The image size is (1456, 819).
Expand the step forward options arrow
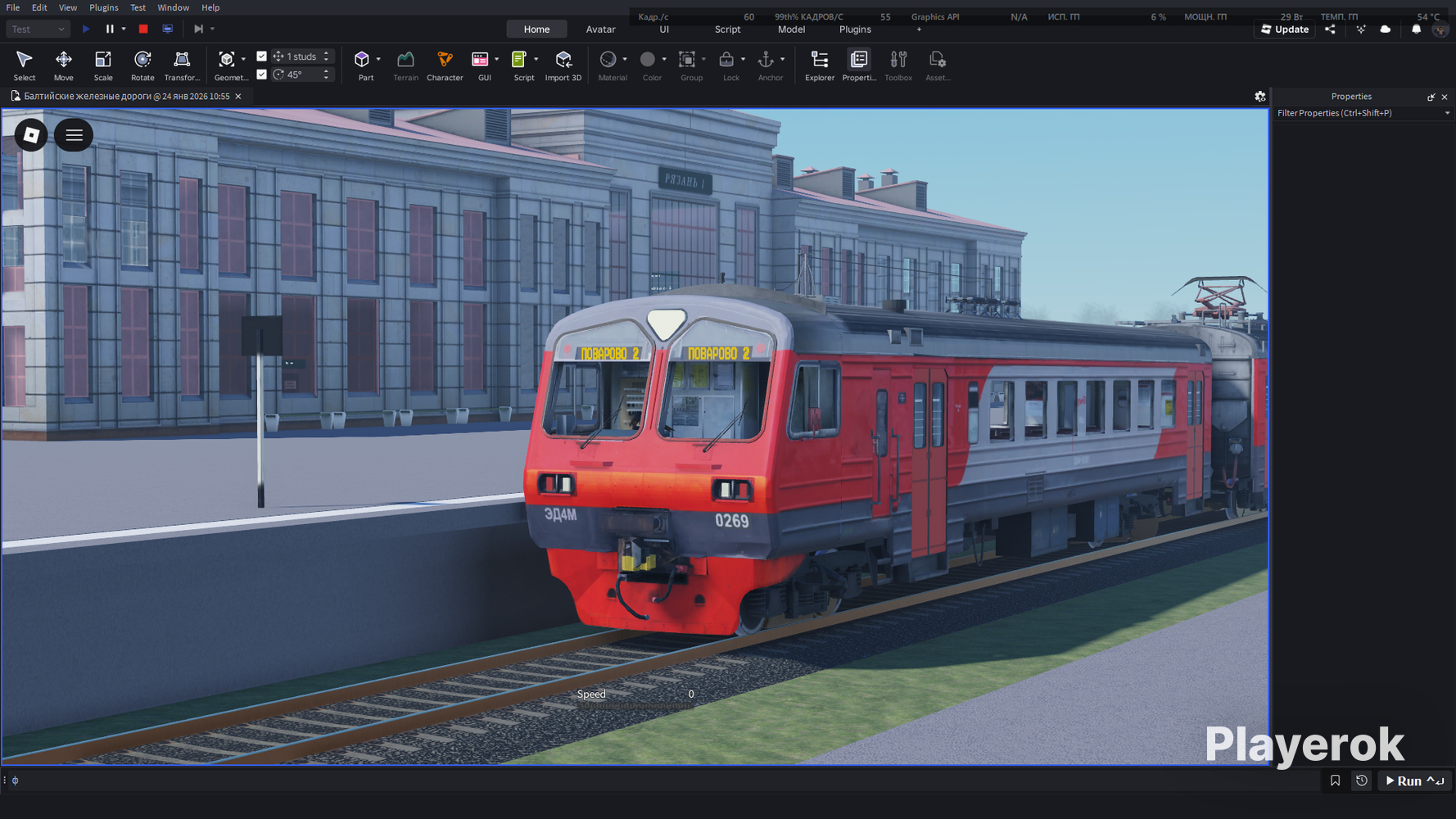(x=213, y=29)
